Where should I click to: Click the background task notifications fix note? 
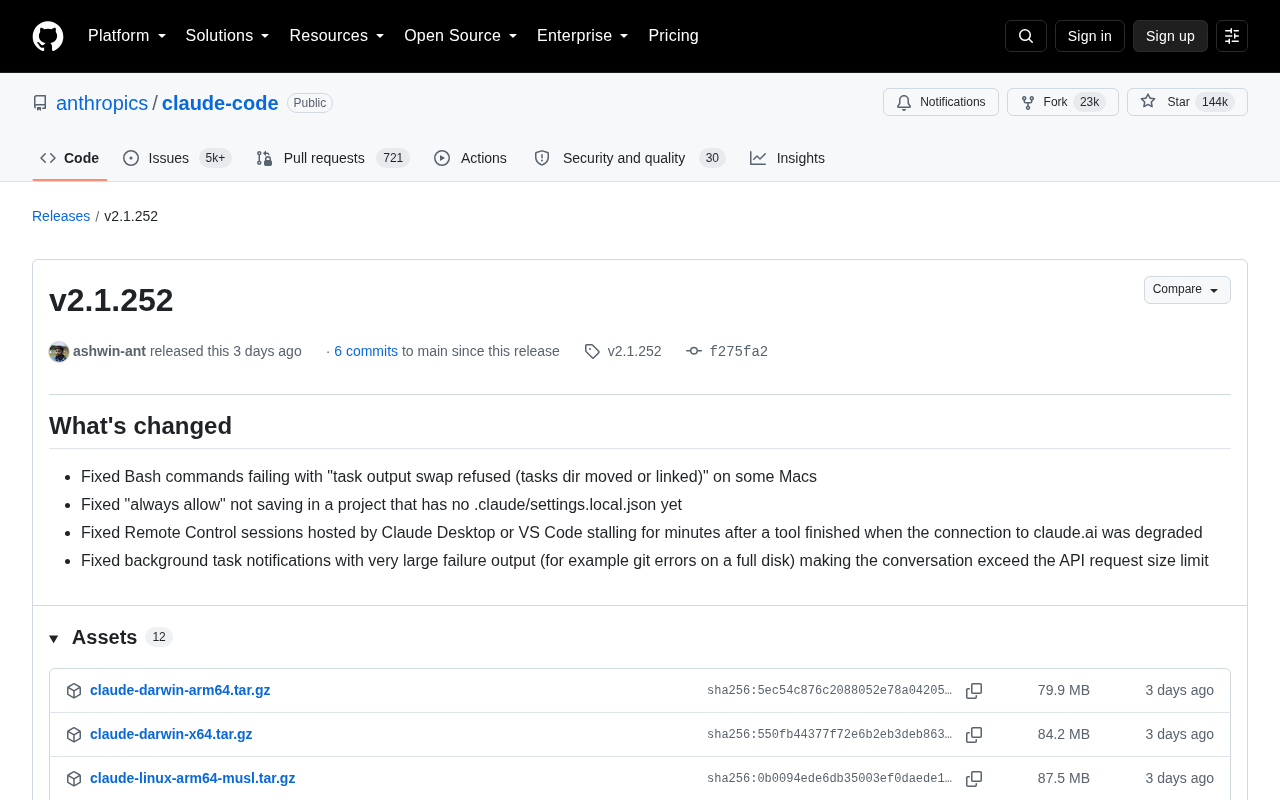click(645, 561)
